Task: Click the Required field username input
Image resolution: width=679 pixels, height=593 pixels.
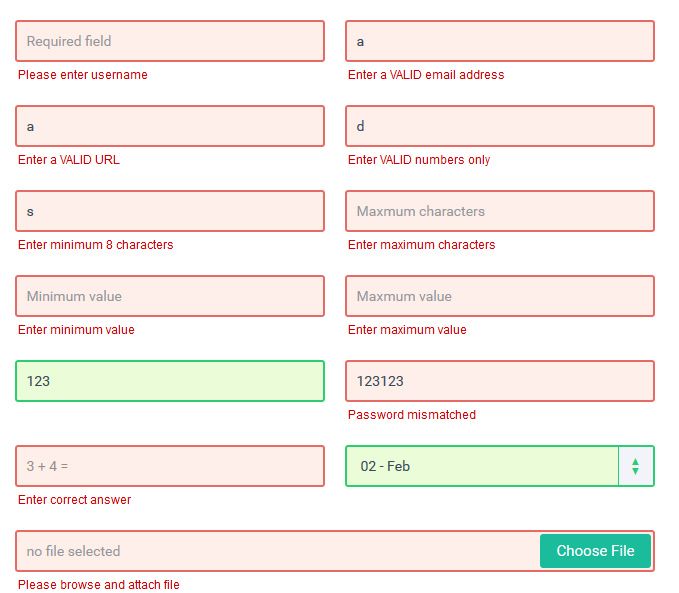Action: coord(170,41)
